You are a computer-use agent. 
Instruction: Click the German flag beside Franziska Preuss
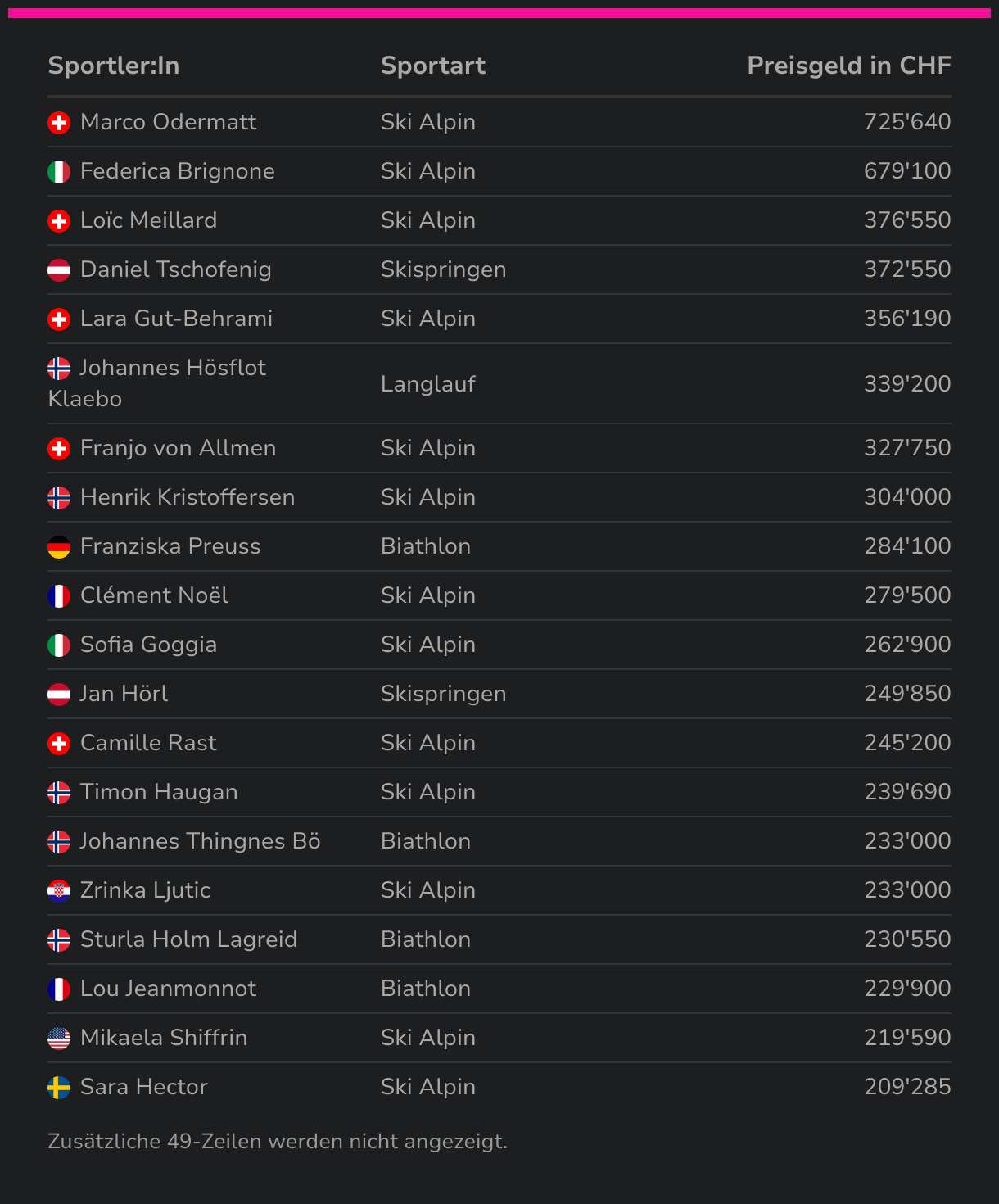click(x=59, y=547)
